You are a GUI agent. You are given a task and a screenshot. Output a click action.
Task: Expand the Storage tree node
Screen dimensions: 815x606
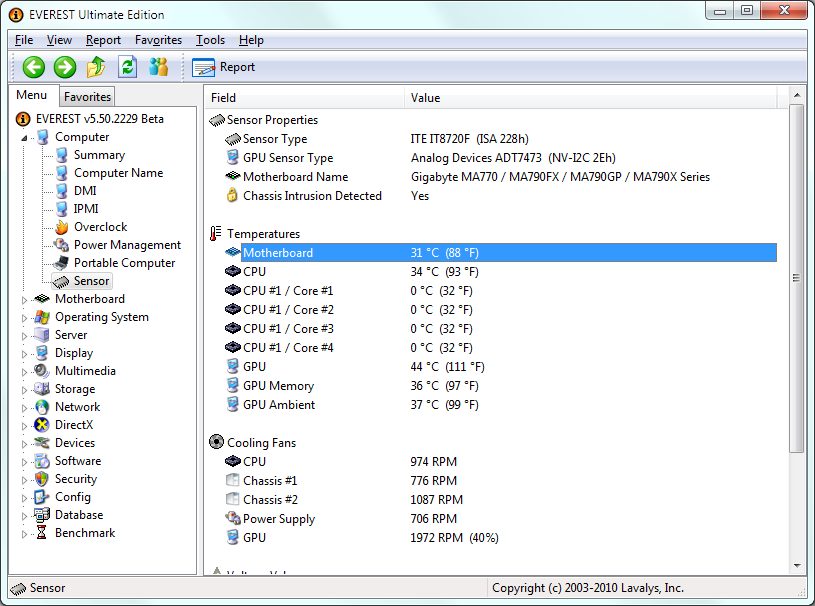[25, 389]
